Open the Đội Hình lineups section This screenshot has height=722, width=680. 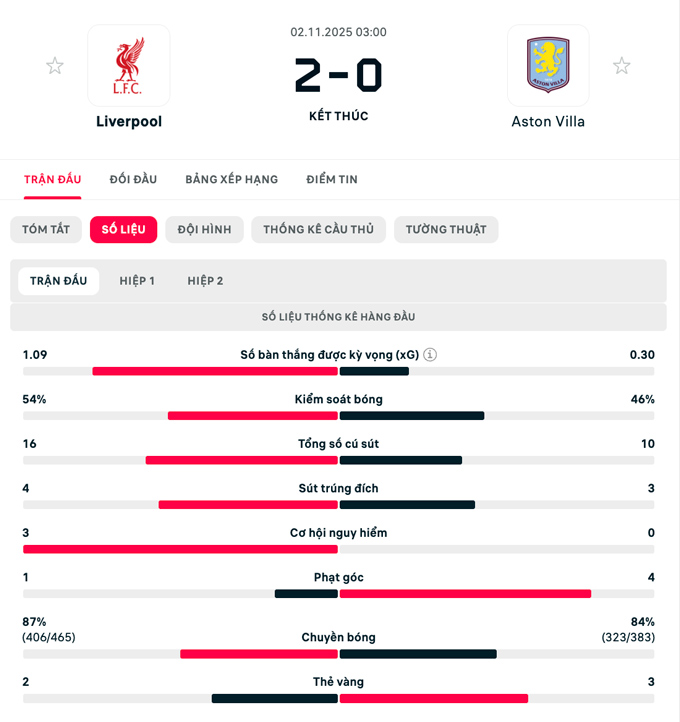(204, 230)
